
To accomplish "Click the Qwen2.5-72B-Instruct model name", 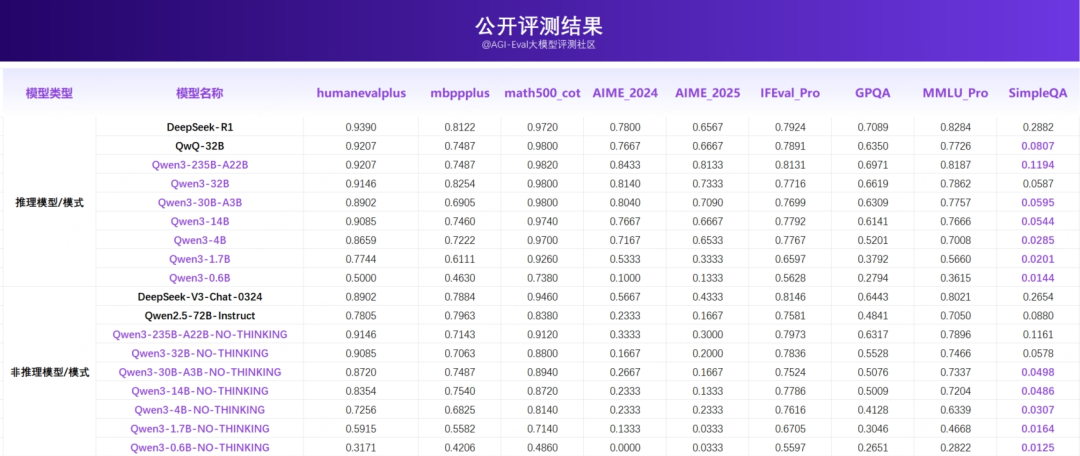I will [200, 315].
